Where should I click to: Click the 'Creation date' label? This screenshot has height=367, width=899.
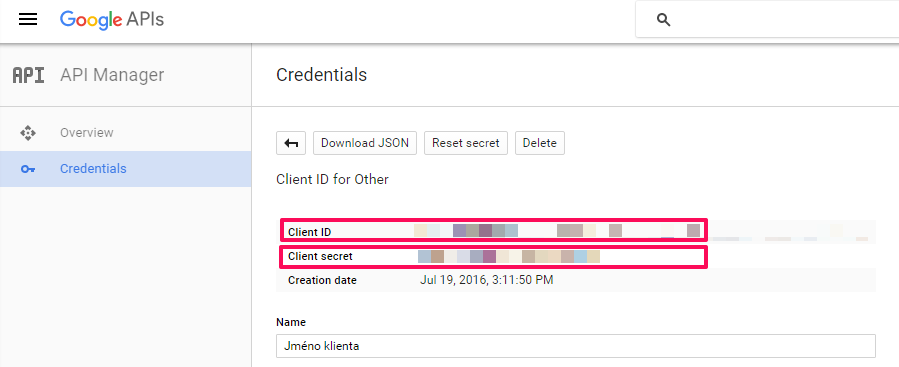click(322, 280)
